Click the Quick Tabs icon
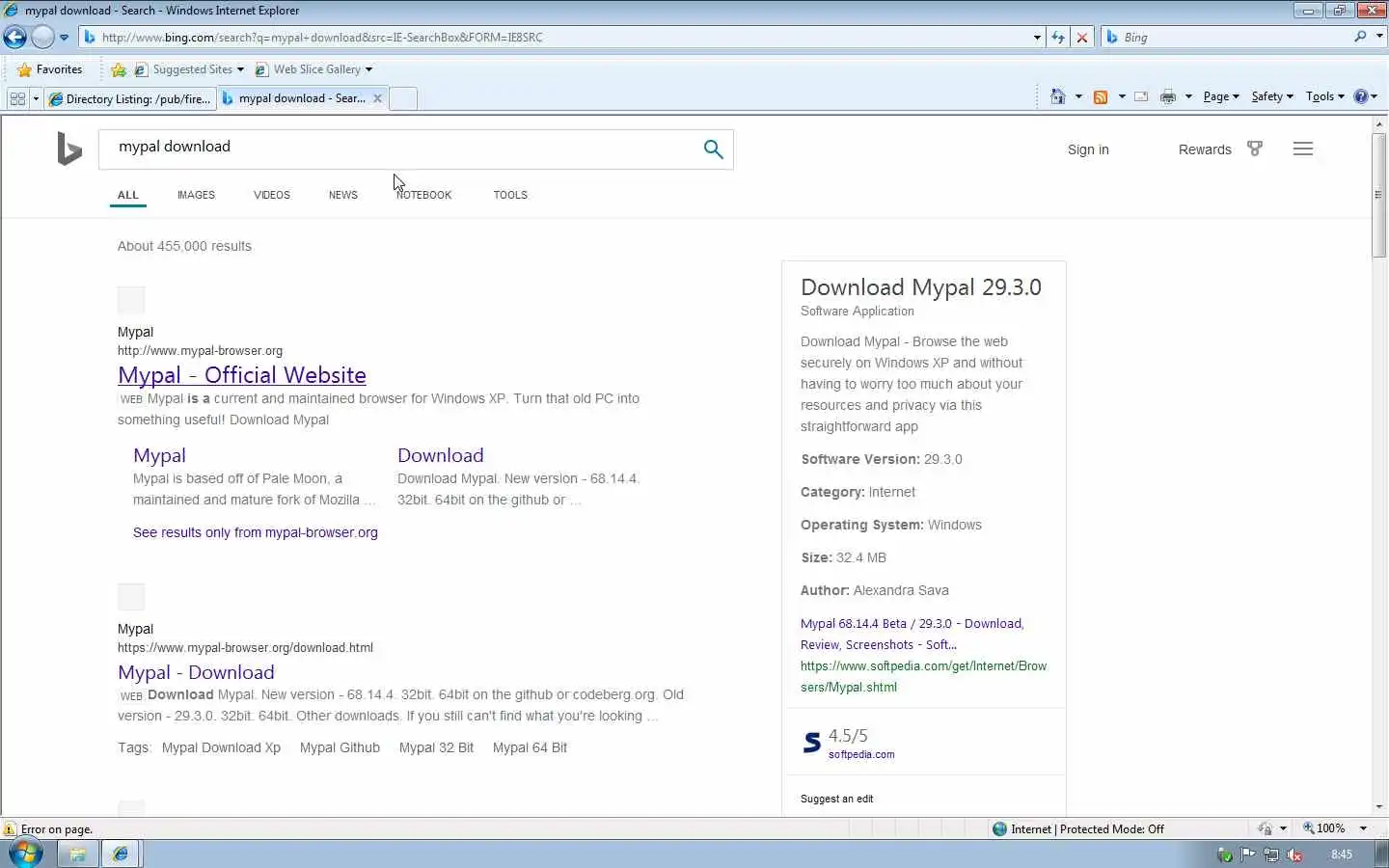Image resolution: width=1389 pixels, height=868 pixels. tap(17, 98)
